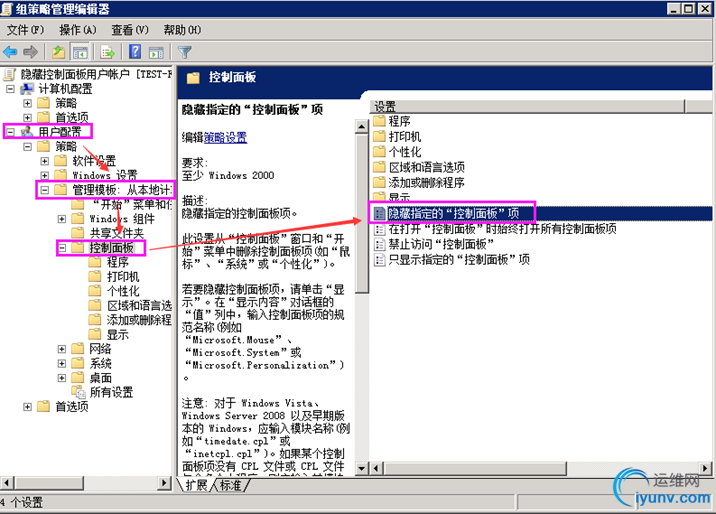Click description pane scroll down arrow

[x=362, y=468]
